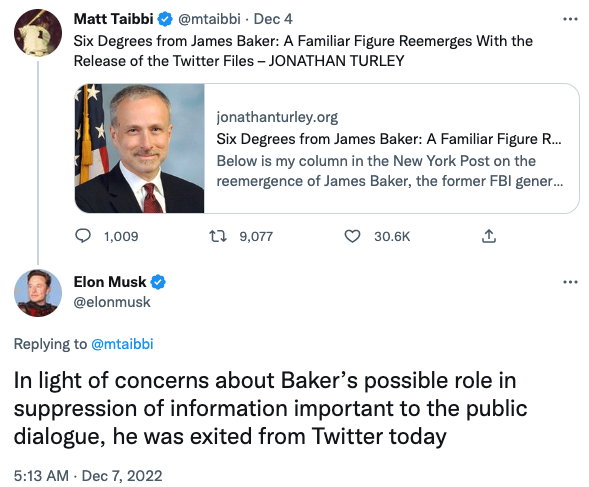Open Matt Taibbi's profile avatar

point(38,33)
